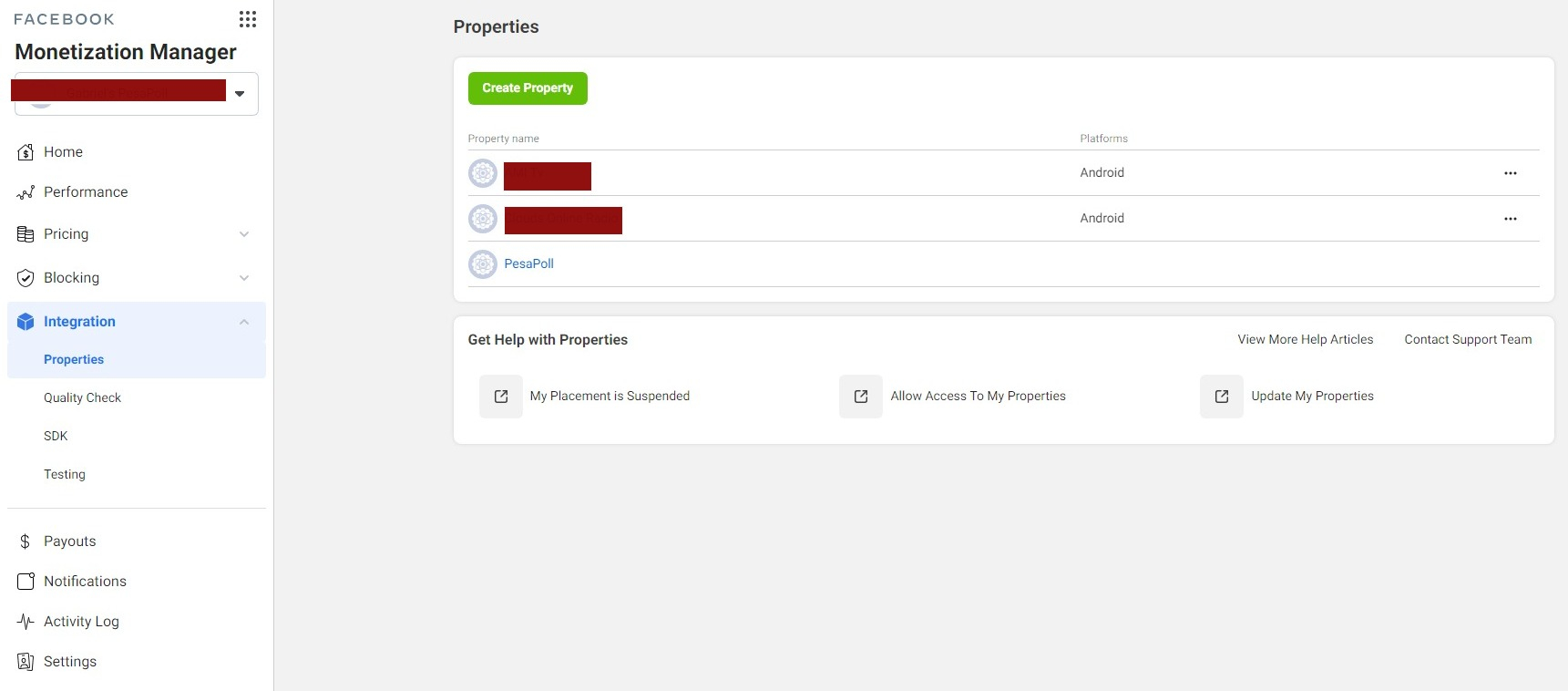Click the Settings sidebar icon
This screenshot has width=1568, height=691.
click(26, 662)
